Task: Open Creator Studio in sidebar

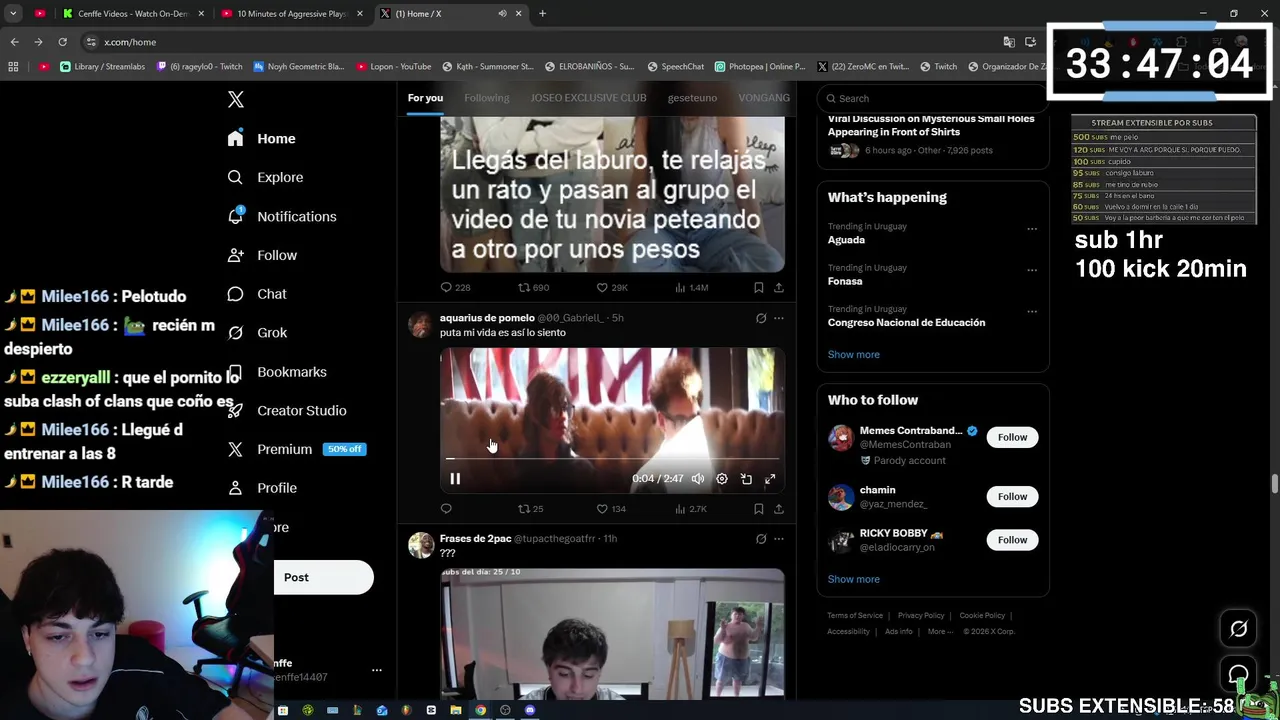Action: coord(287,410)
